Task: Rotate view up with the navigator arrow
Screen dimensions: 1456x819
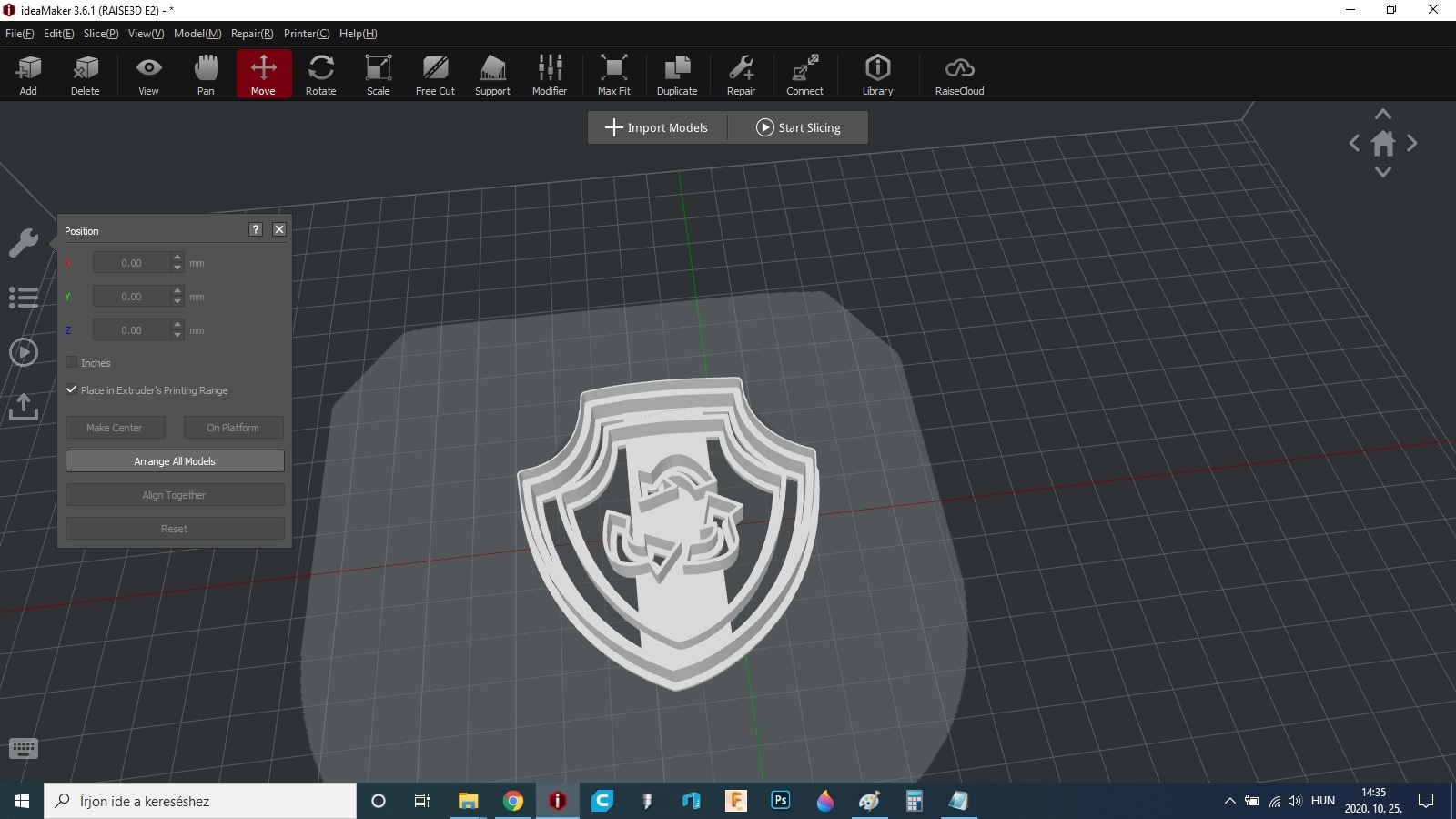Action: (x=1383, y=115)
